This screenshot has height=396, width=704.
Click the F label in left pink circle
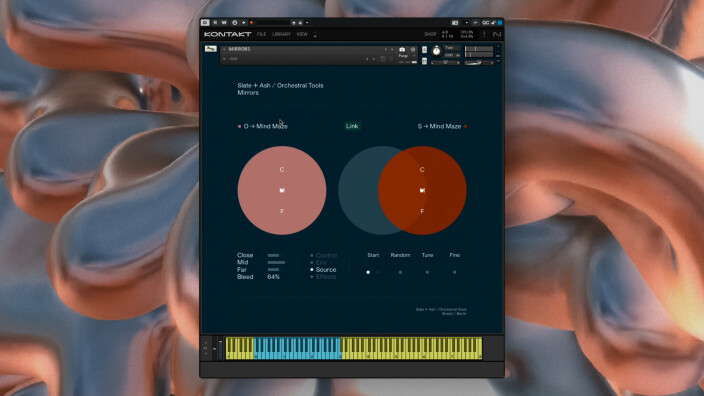click(x=282, y=211)
